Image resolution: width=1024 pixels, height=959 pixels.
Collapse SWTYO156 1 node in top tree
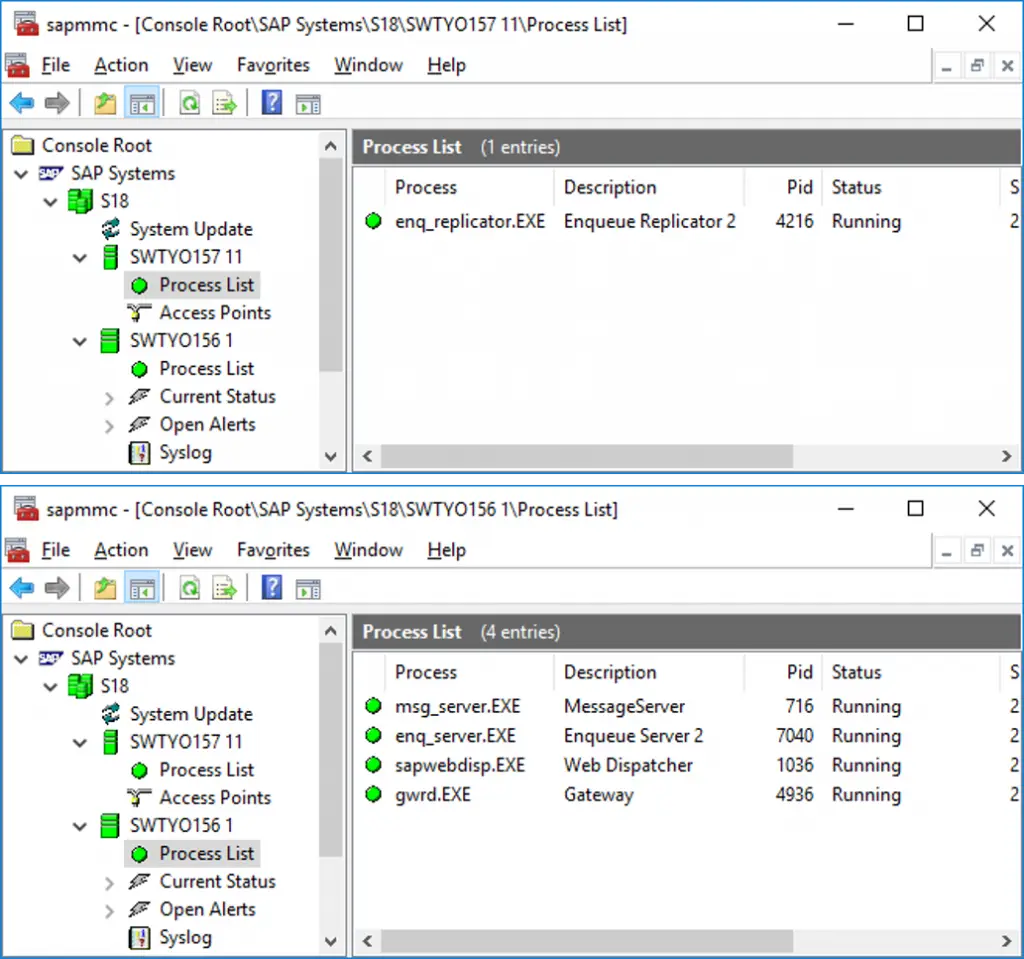click(x=80, y=341)
